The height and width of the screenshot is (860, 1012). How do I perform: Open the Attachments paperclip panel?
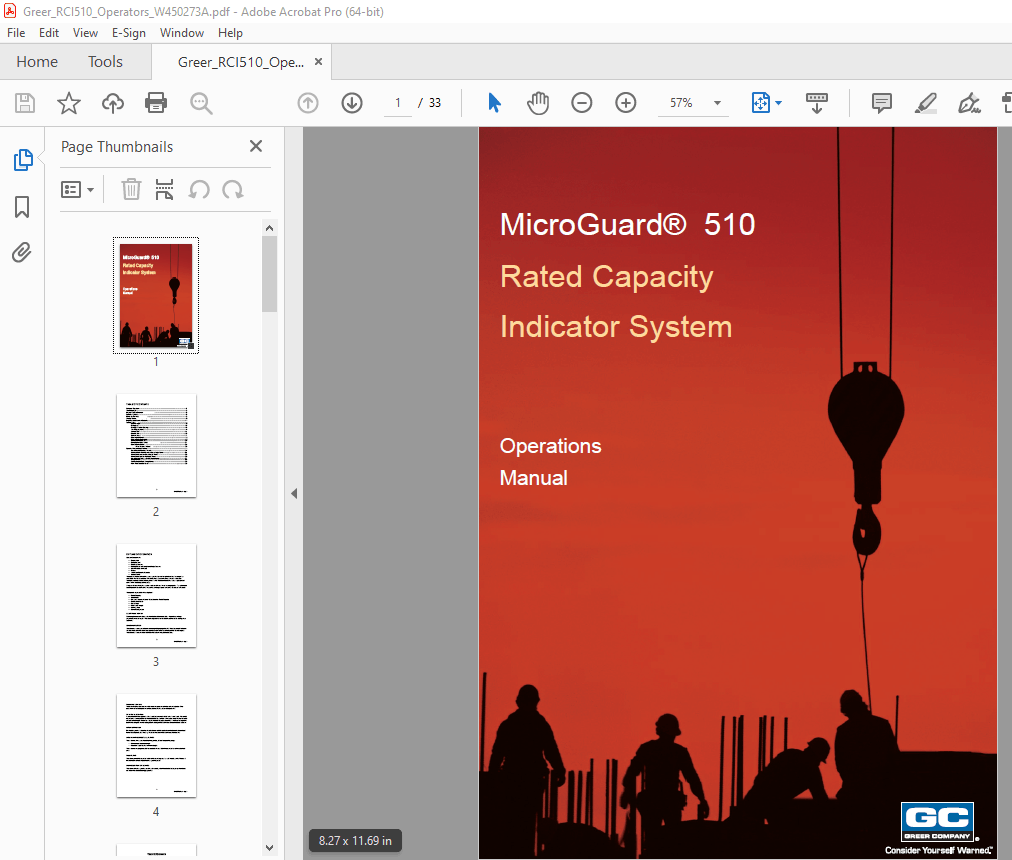22,252
